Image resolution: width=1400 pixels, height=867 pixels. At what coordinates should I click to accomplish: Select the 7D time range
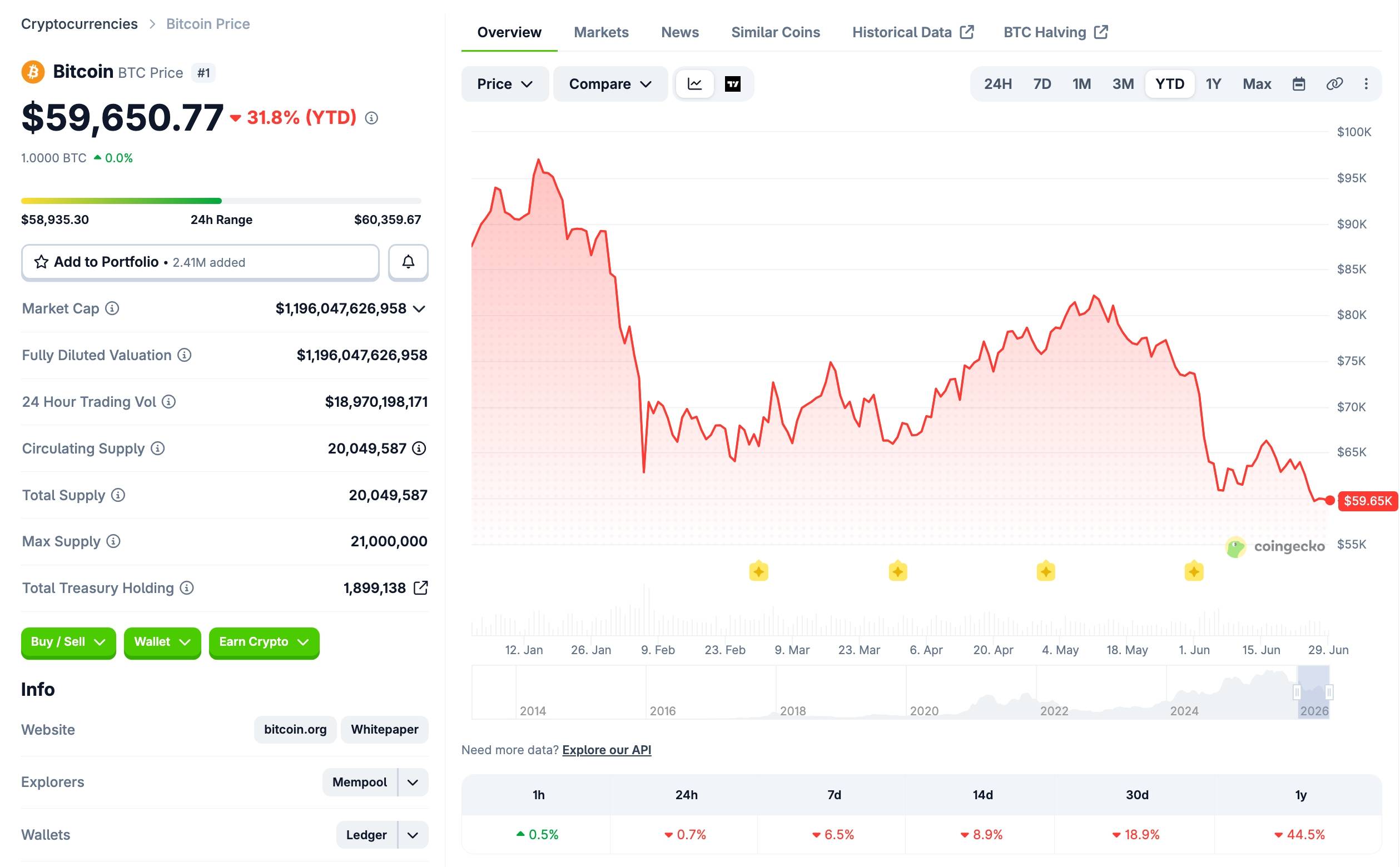click(1042, 84)
